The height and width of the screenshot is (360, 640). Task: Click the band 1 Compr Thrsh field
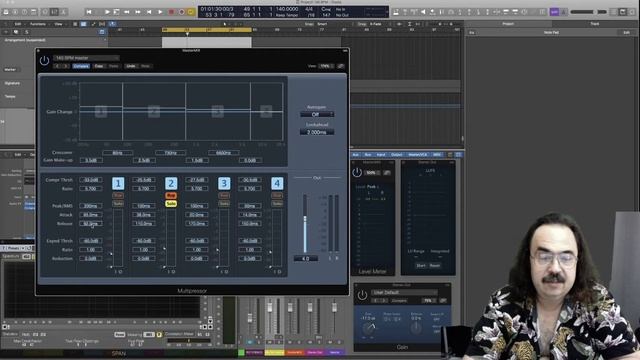point(91,180)
